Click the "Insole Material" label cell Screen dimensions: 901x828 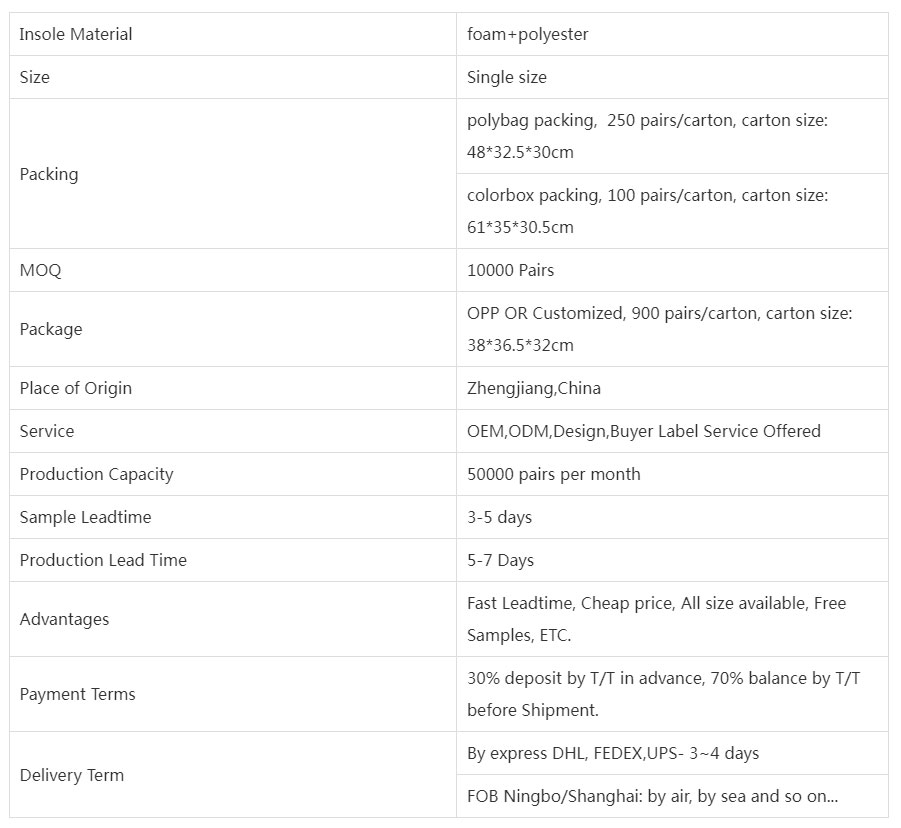(76, 34)
